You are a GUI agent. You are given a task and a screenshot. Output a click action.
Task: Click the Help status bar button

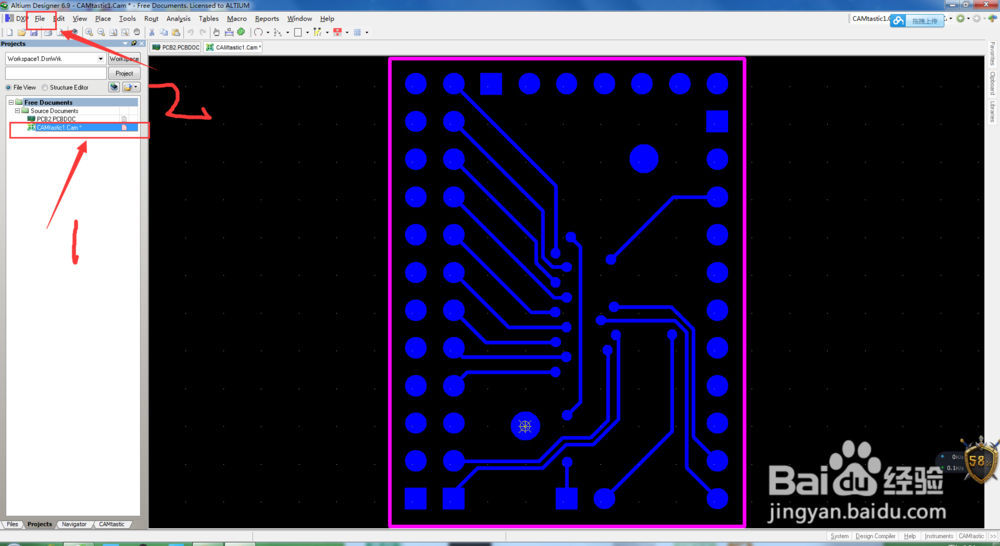pos(910,536)
